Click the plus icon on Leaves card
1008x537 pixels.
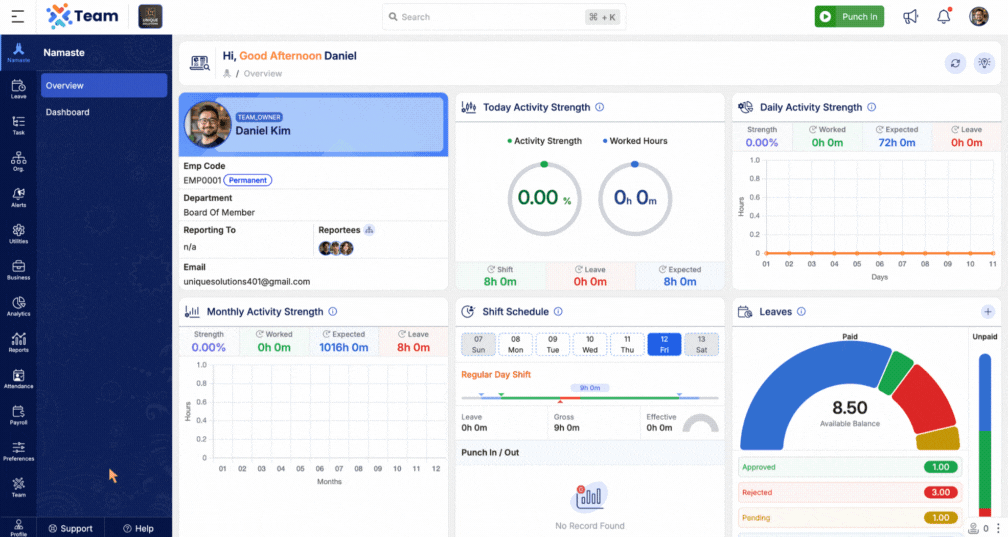[988, 312]
